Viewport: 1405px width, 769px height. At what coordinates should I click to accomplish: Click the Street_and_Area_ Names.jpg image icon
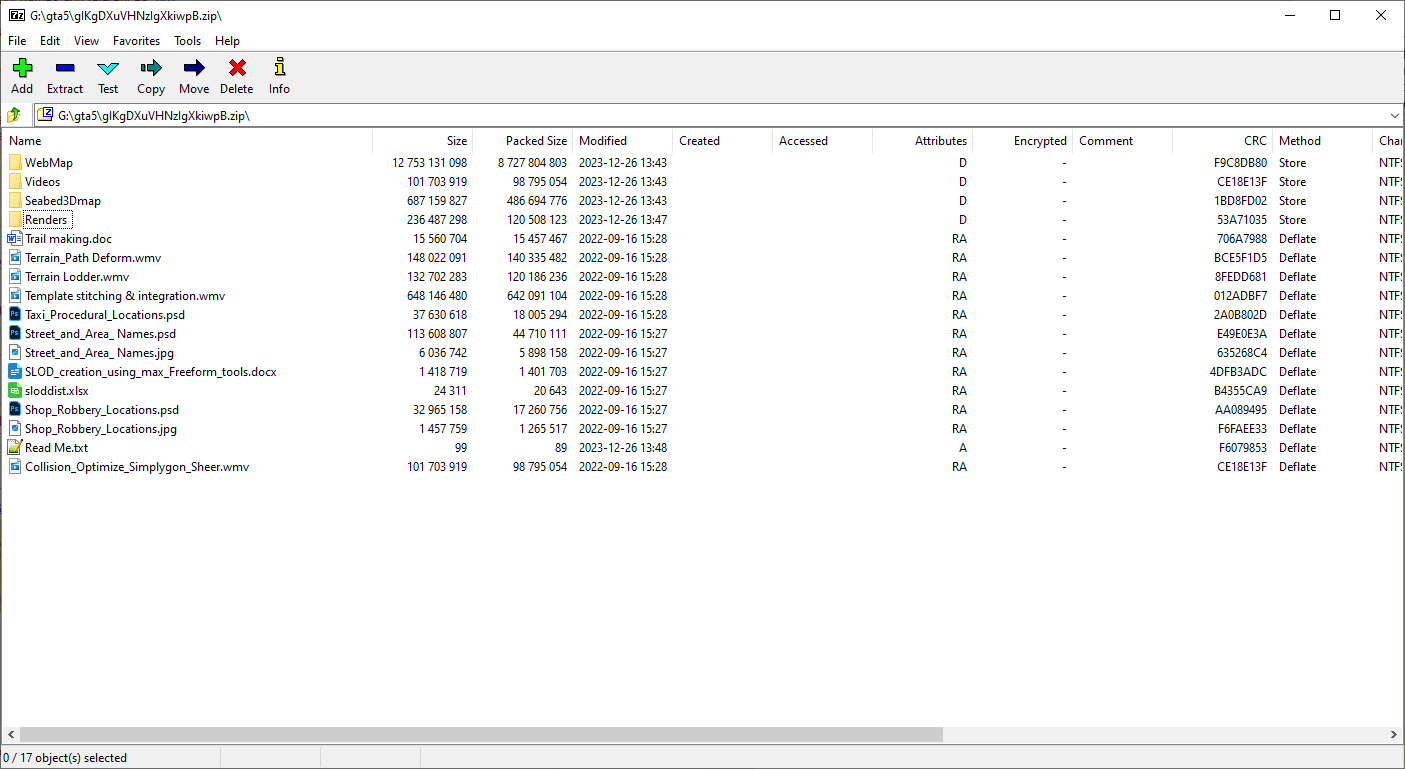(15, 352)
